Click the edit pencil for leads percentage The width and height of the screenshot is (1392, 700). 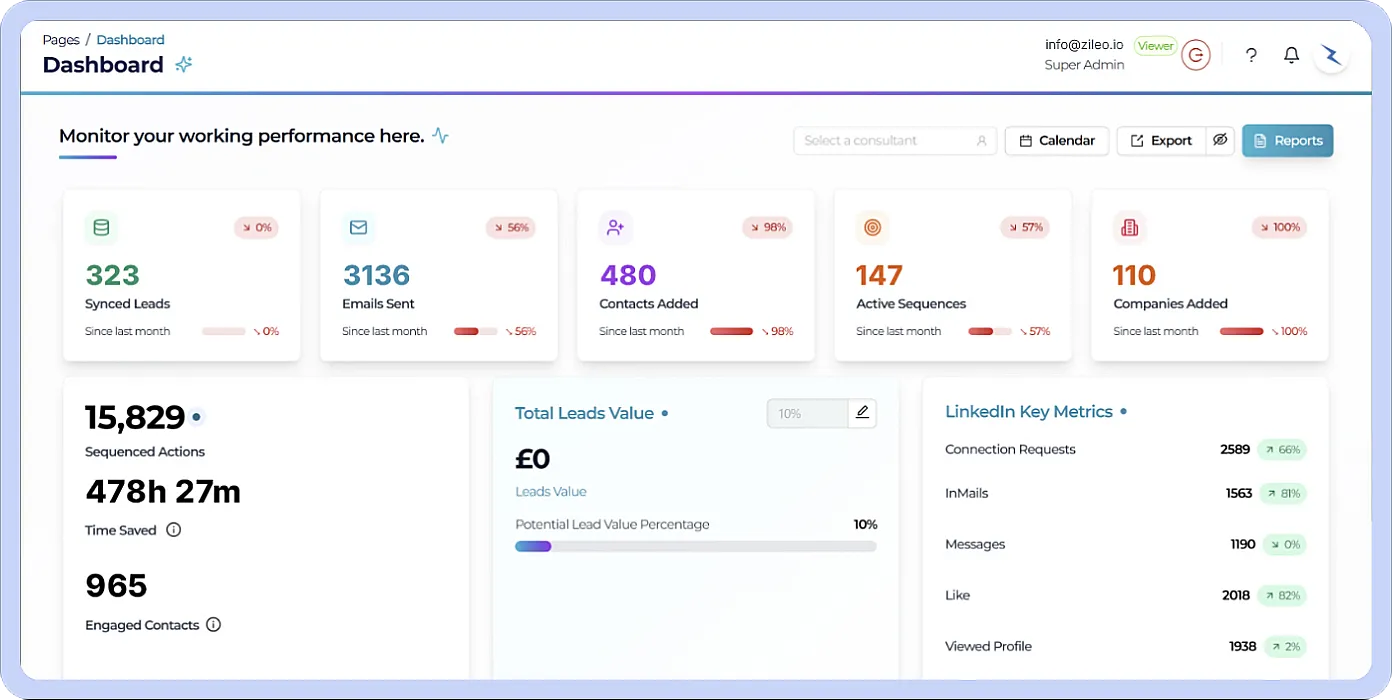click(x=862, y=413)
